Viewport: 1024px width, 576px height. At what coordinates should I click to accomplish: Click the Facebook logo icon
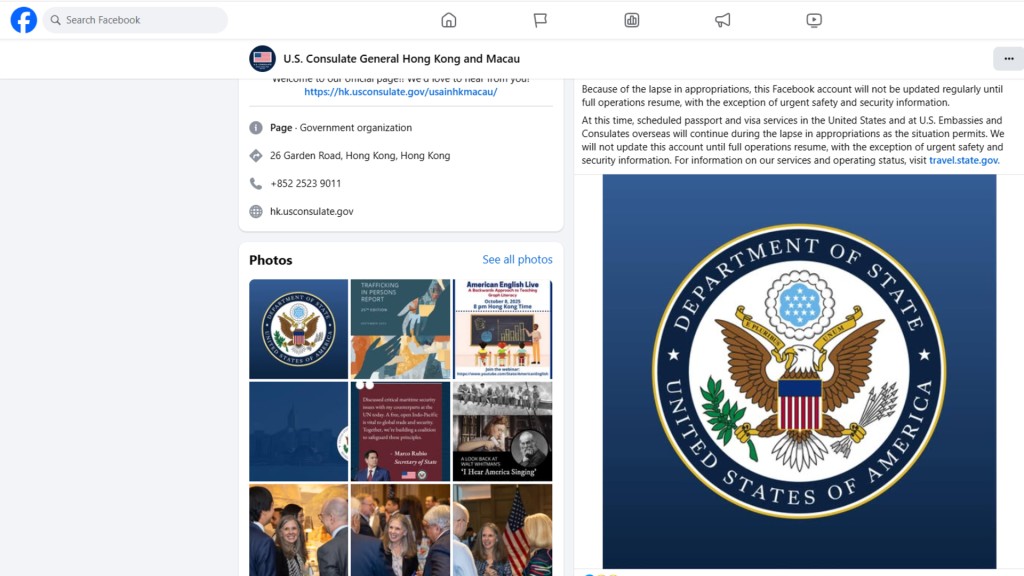24,20
